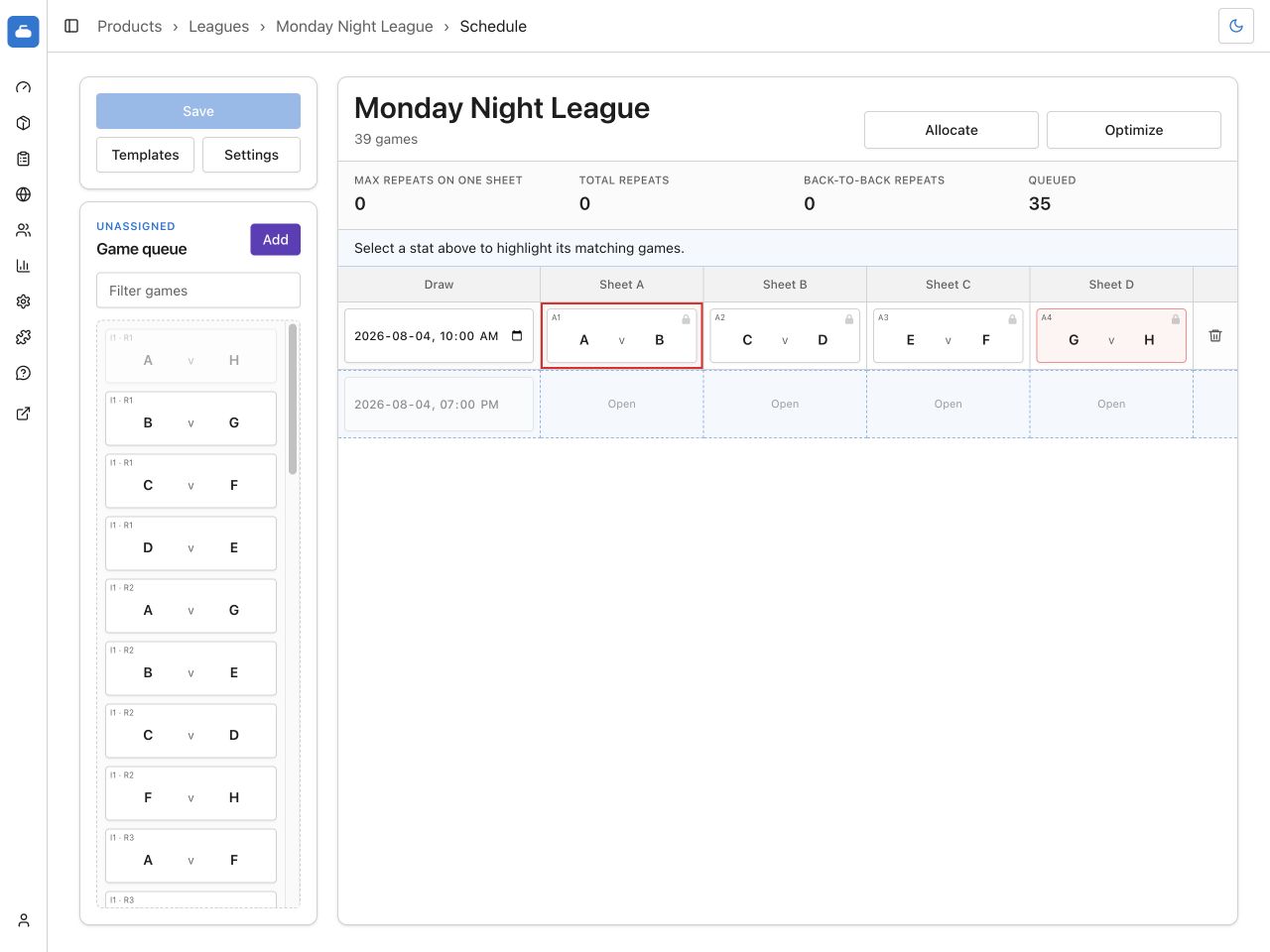
Task: Open the help question bubble icon
Action: click(24, 373)
